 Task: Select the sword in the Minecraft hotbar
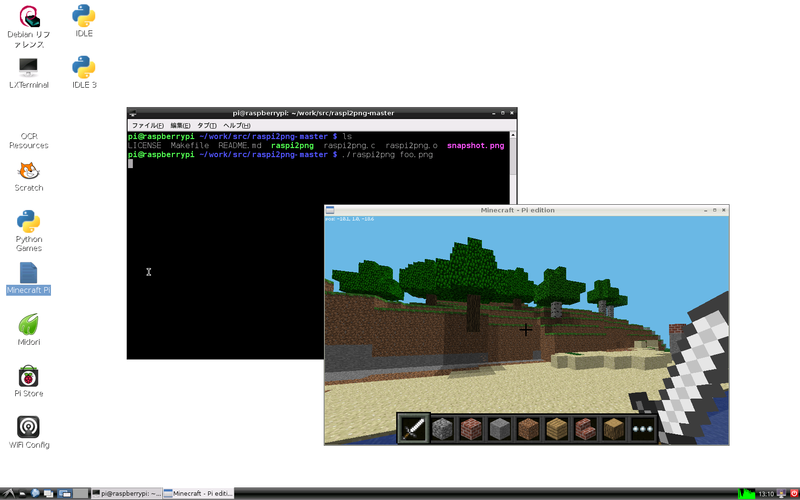tap(413, 429)
